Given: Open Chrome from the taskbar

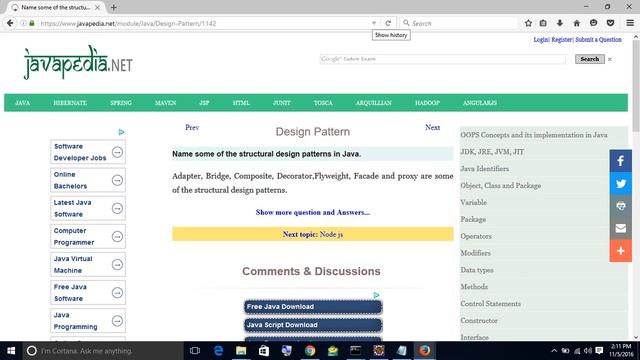Looking at the screenshot, I should click(310, 351).
